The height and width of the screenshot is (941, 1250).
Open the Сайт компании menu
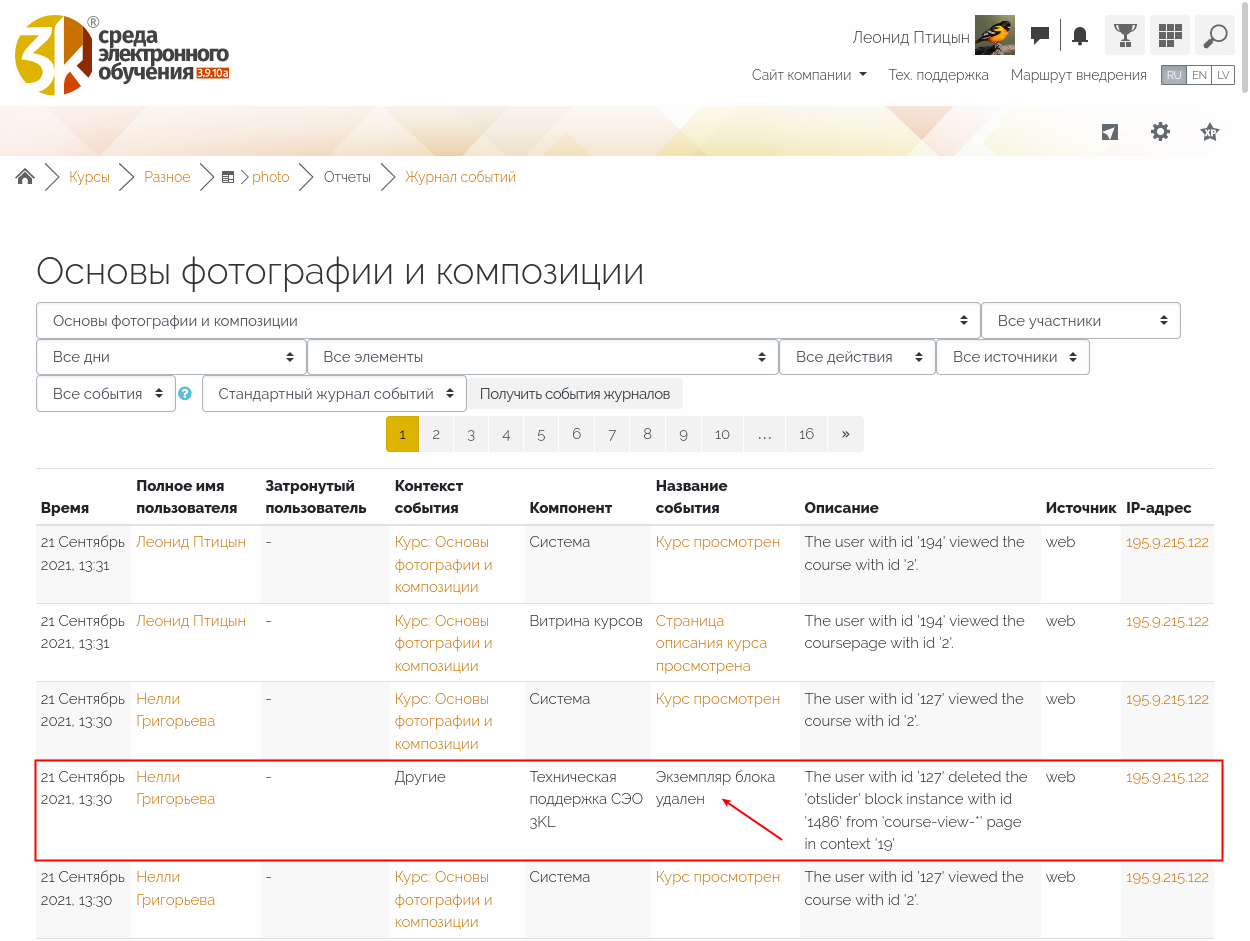809,75
